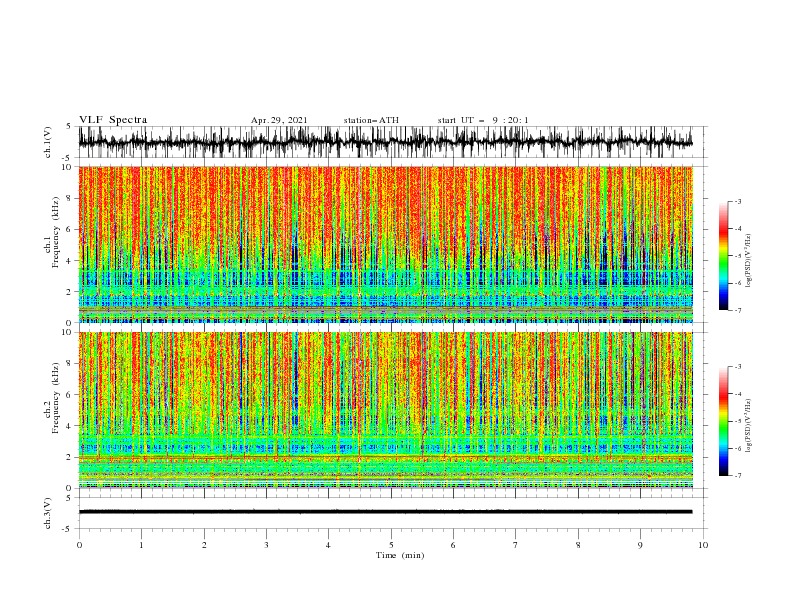Select the "ch.1 Frequency (kHz)" axis label
The width and height of the screenshot is (792, 612).
coord(52,233)
